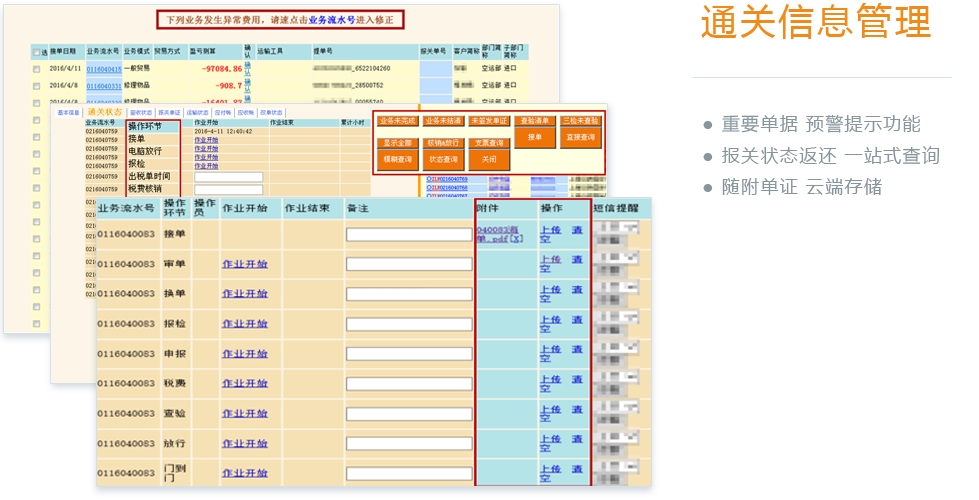This screenshot has height=500, width=979.
Task: Open the 查验清单 button
Action: (x=535, y=121)
